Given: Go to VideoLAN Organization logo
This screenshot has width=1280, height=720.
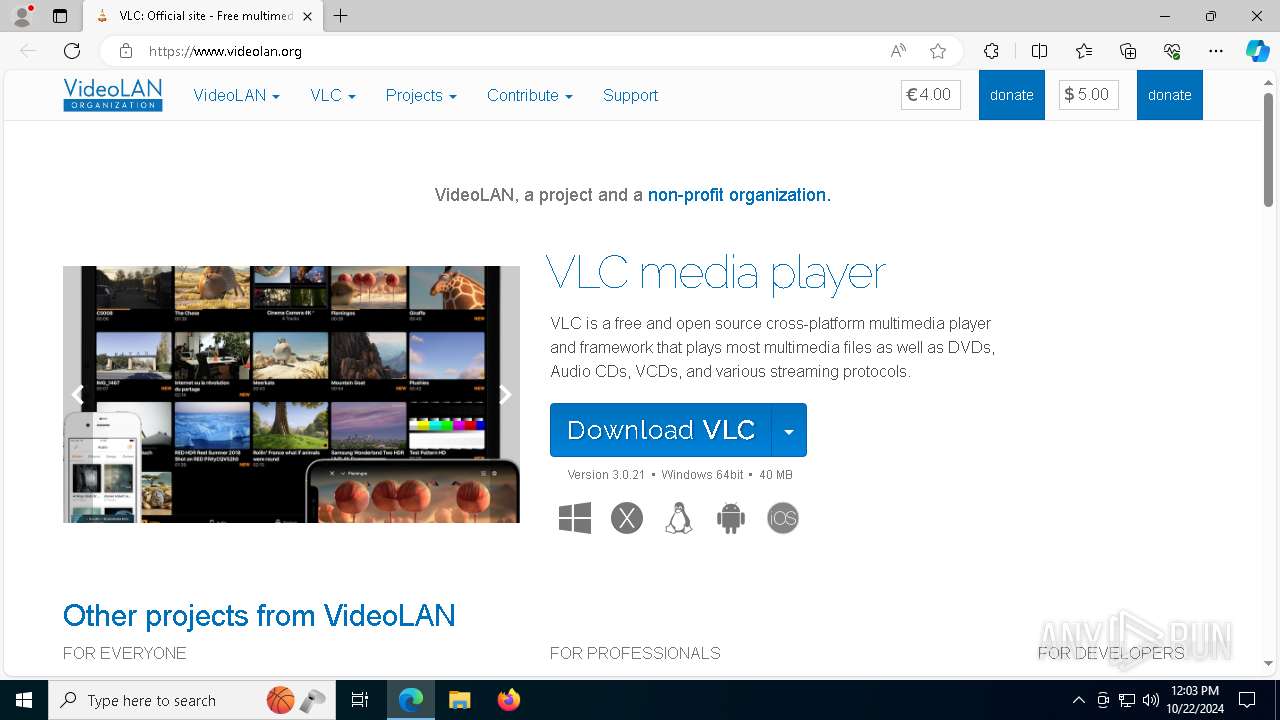Looking at the screenshot, I should coord(113,95).
